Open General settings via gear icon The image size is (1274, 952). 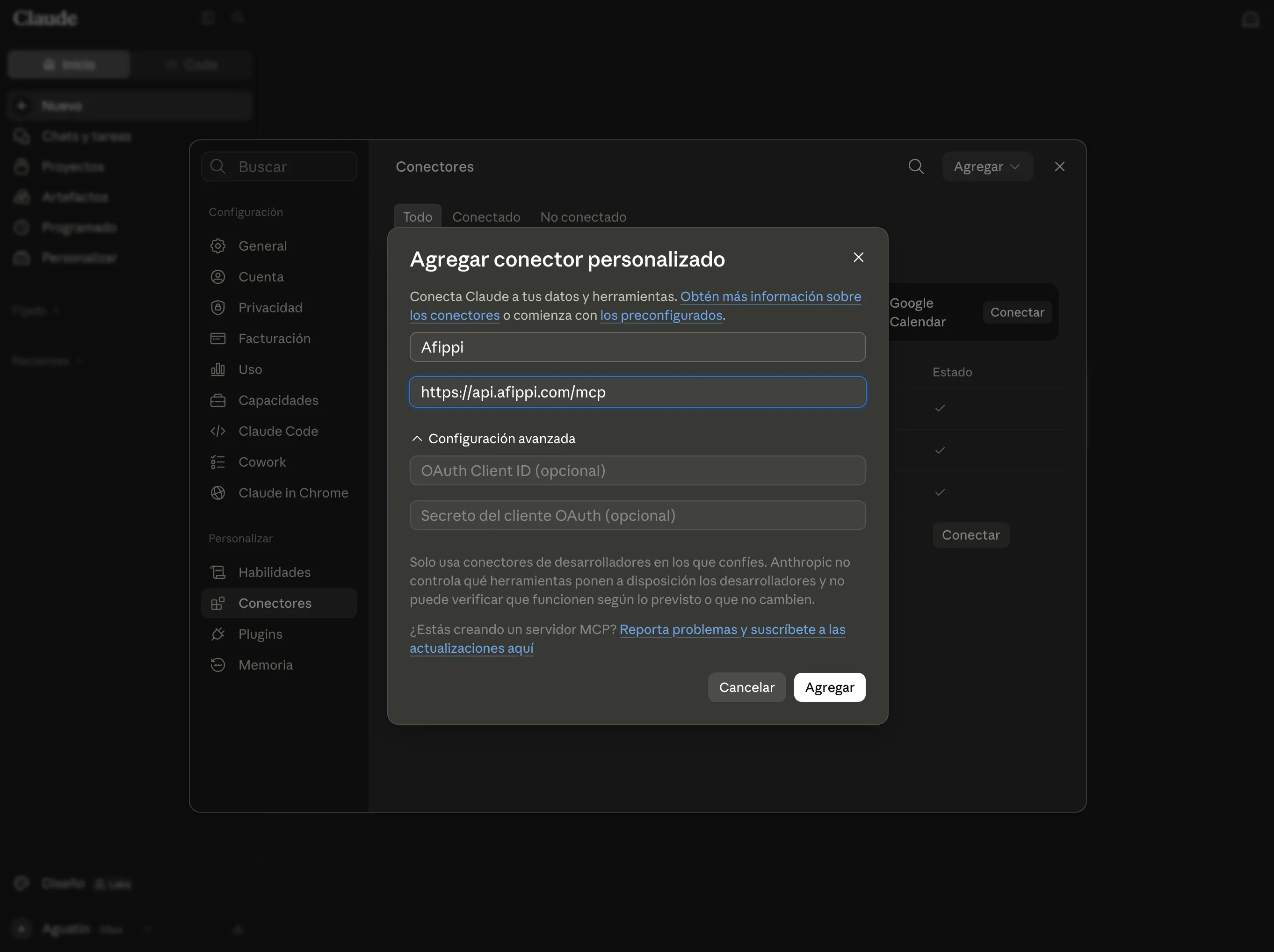217,246
